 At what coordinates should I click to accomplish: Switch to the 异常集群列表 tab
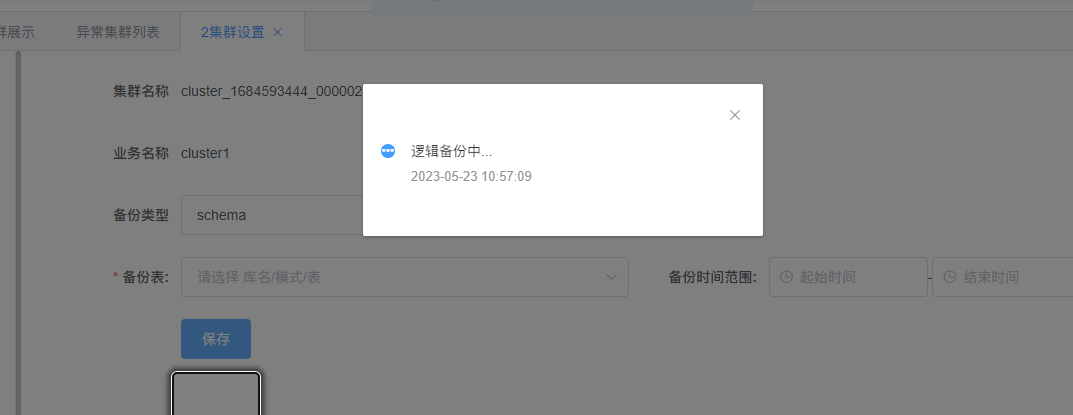tap(118, 32)
